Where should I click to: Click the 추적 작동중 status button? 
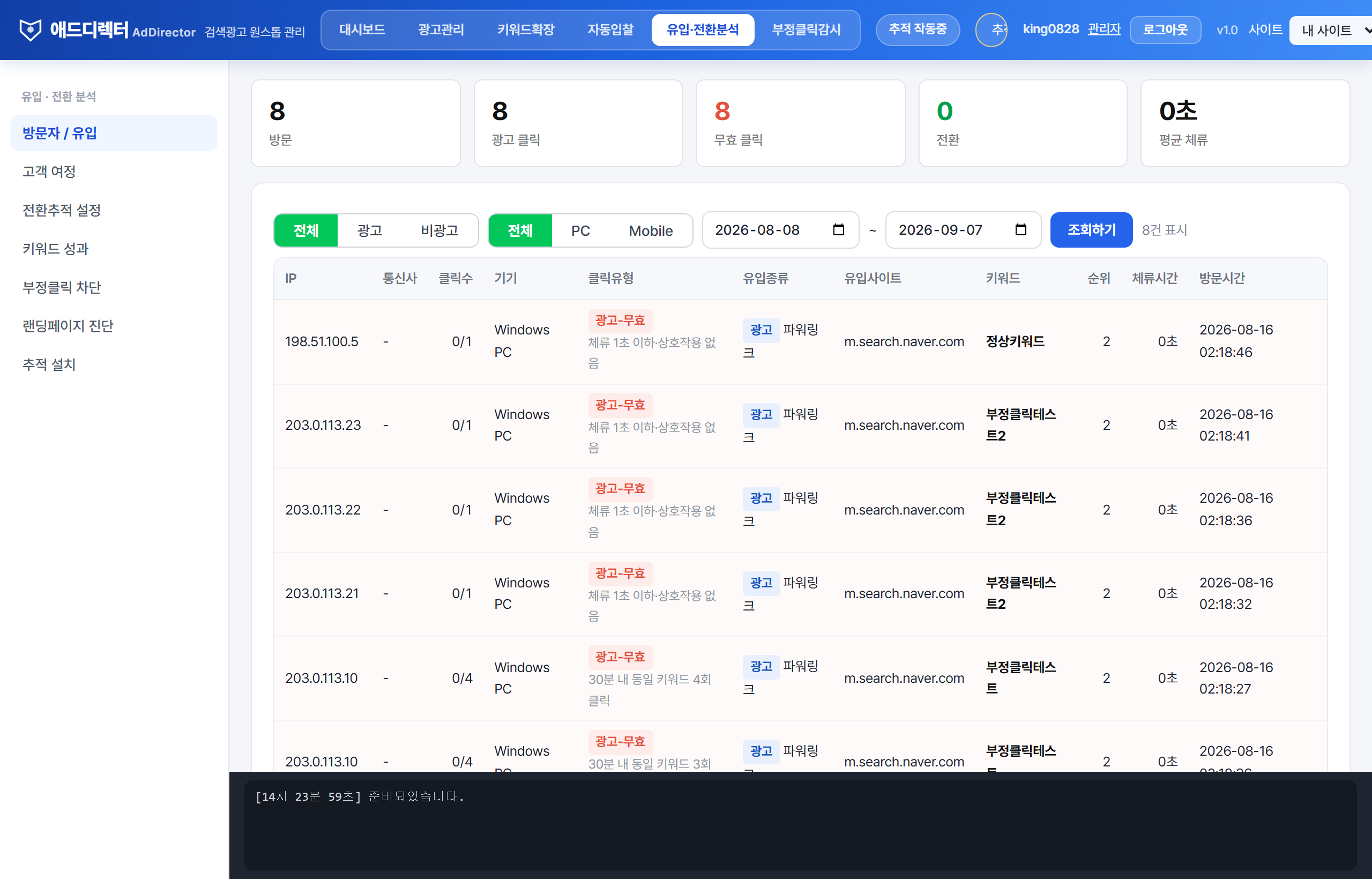[918, 29]
